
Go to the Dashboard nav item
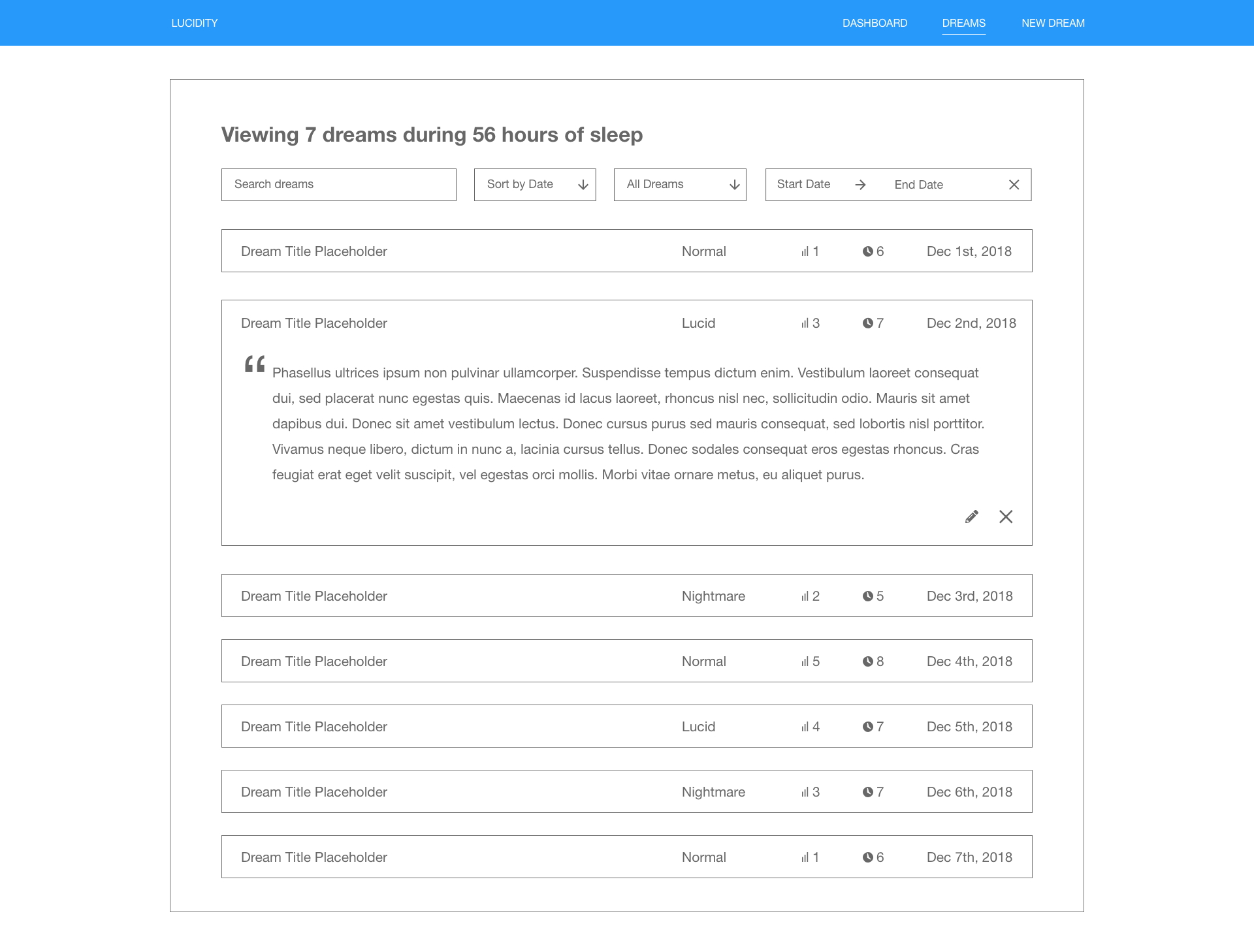coord(875,23)
